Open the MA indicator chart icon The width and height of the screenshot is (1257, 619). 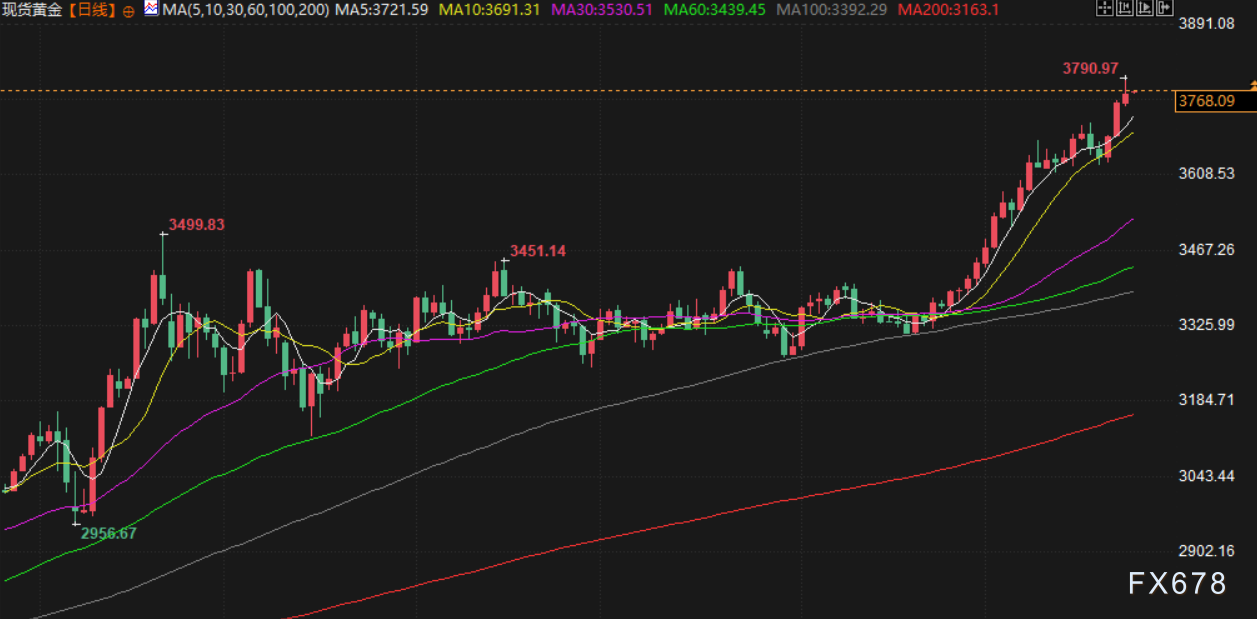[x=150, y=10]
